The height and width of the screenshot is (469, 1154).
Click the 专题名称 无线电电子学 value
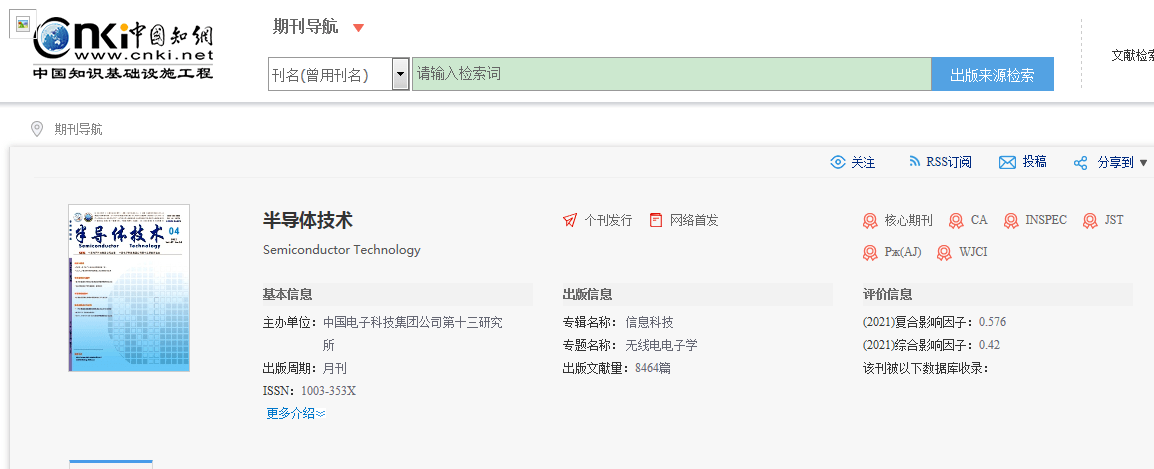click(661, 345)
